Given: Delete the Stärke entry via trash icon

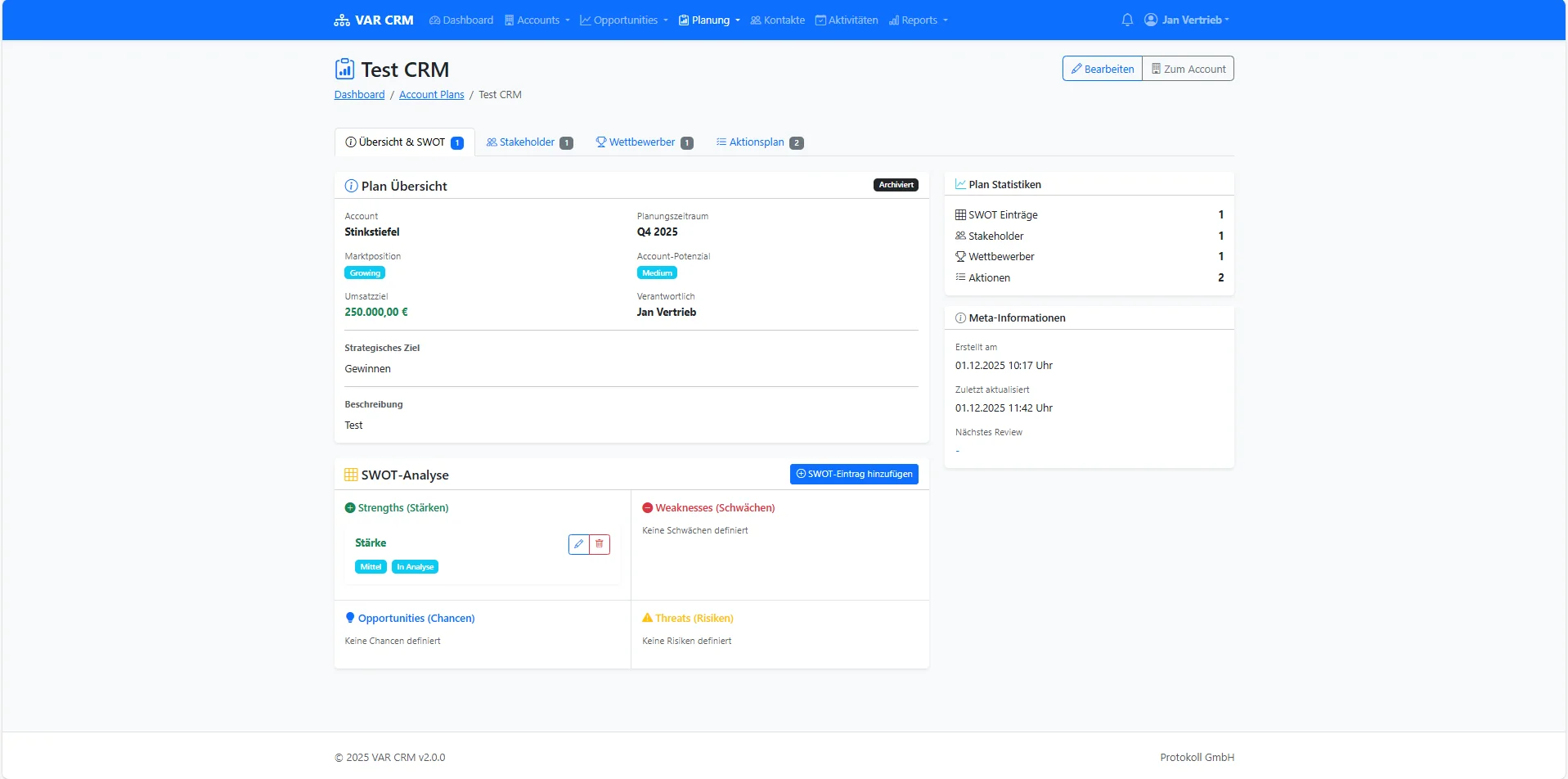Looking at the screenshot, I should [x=600, y=544].
